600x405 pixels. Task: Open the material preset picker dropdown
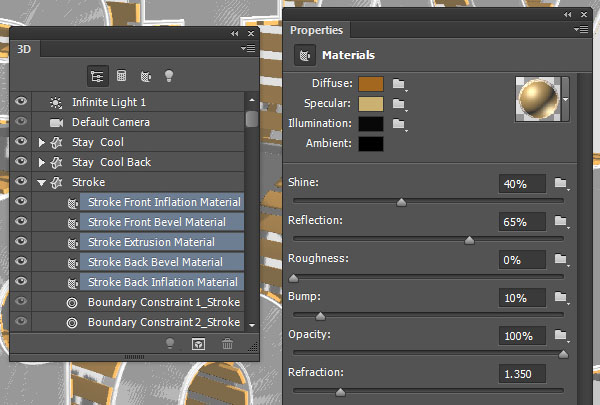tap(565, 99)
